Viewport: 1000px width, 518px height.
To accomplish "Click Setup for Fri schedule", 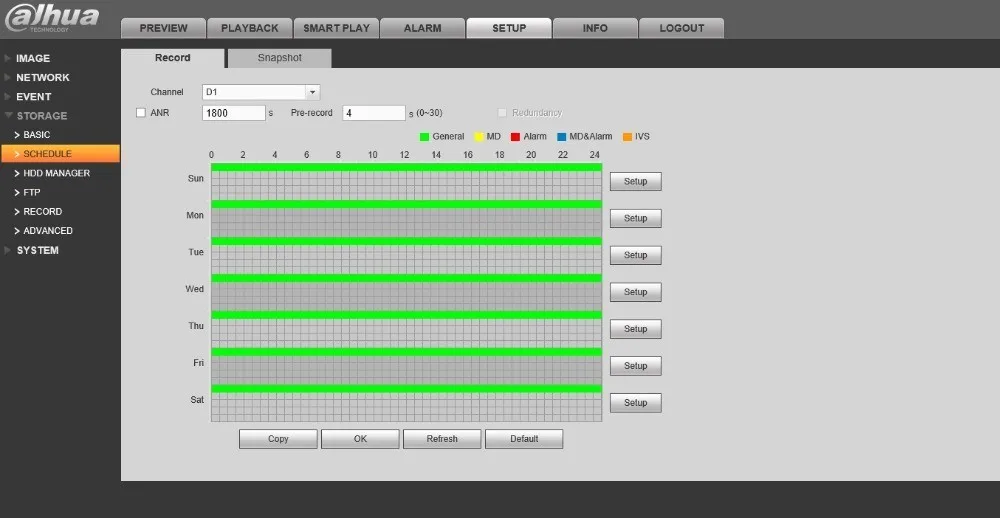I will pos(635,366).
